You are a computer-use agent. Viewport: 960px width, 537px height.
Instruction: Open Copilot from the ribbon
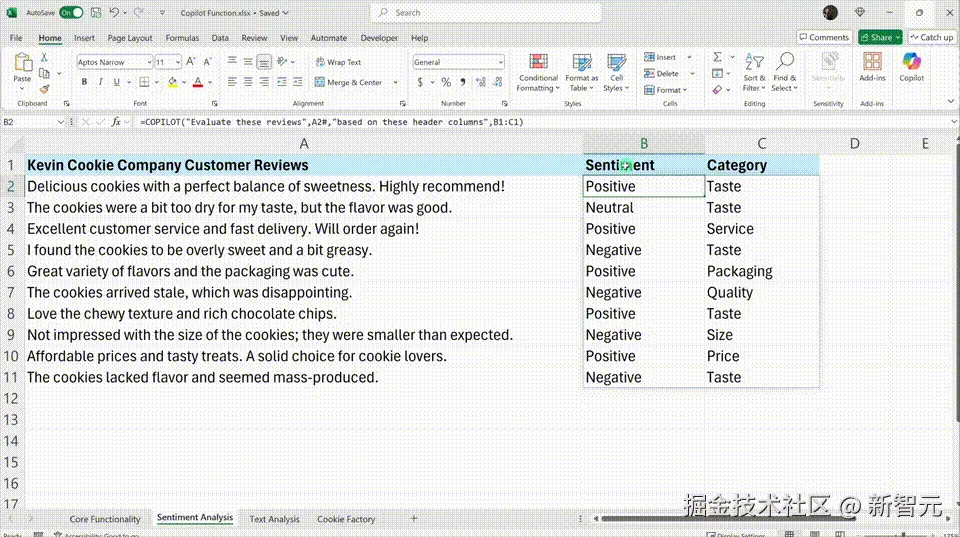912,67
